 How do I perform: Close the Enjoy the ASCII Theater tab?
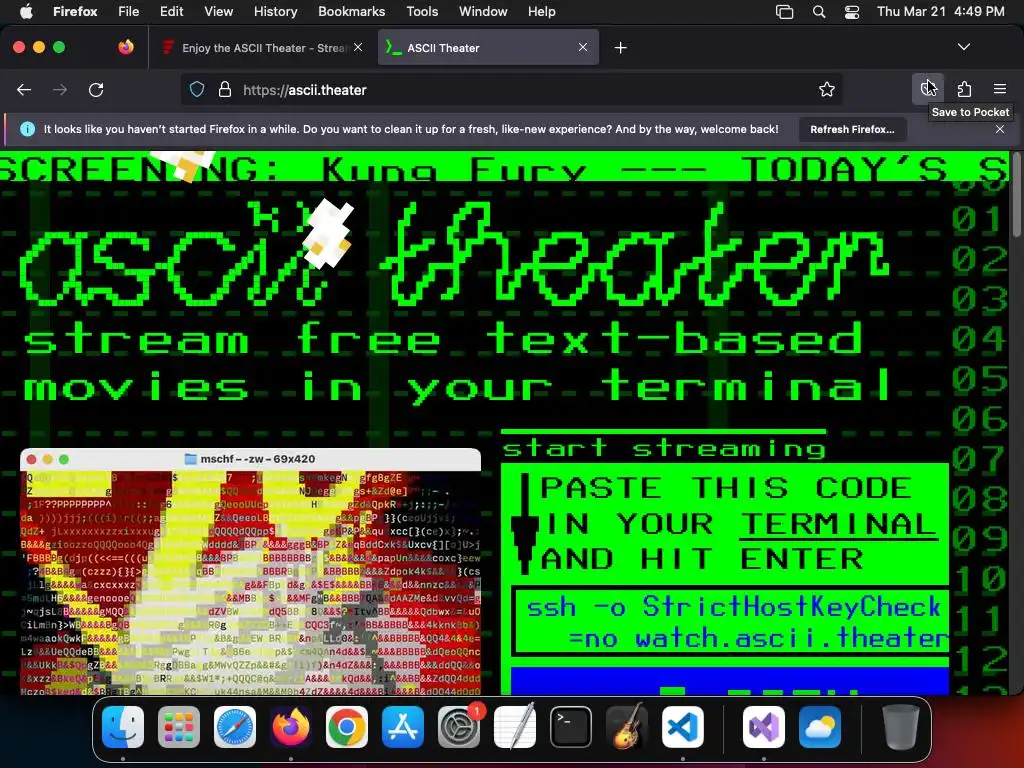tap(358, 47)
